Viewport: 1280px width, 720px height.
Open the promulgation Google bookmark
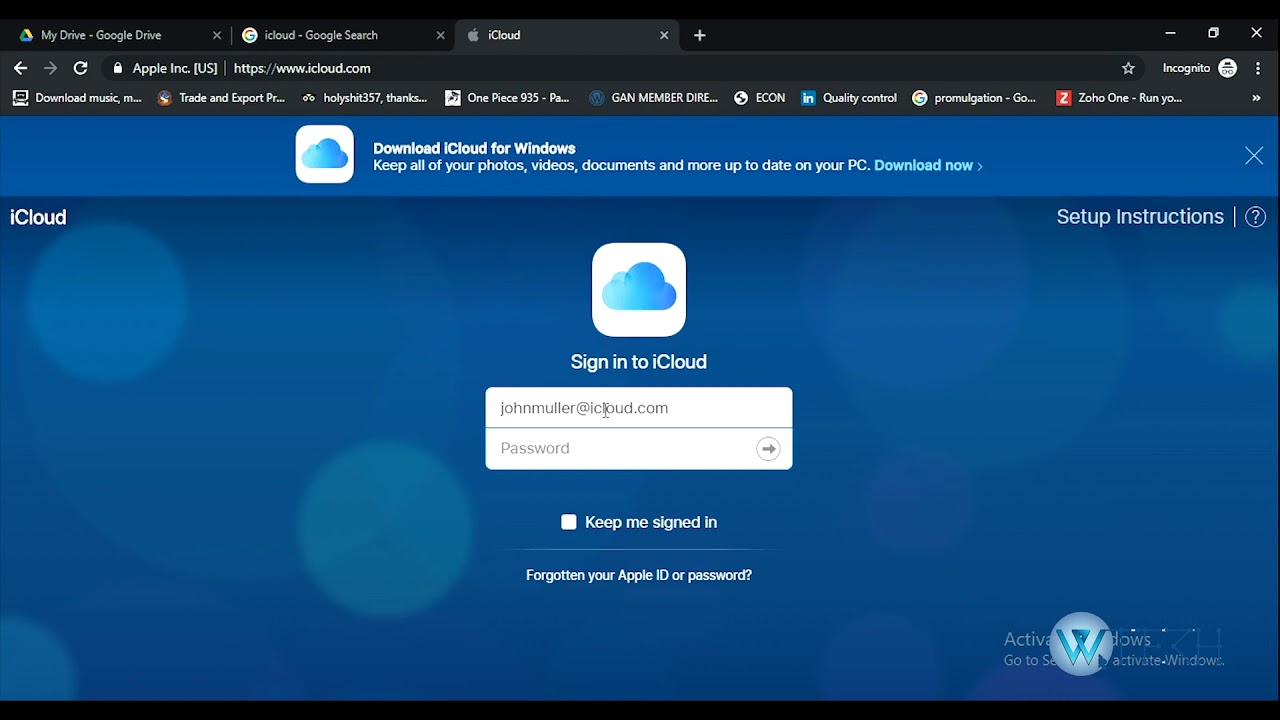[975, 98]
